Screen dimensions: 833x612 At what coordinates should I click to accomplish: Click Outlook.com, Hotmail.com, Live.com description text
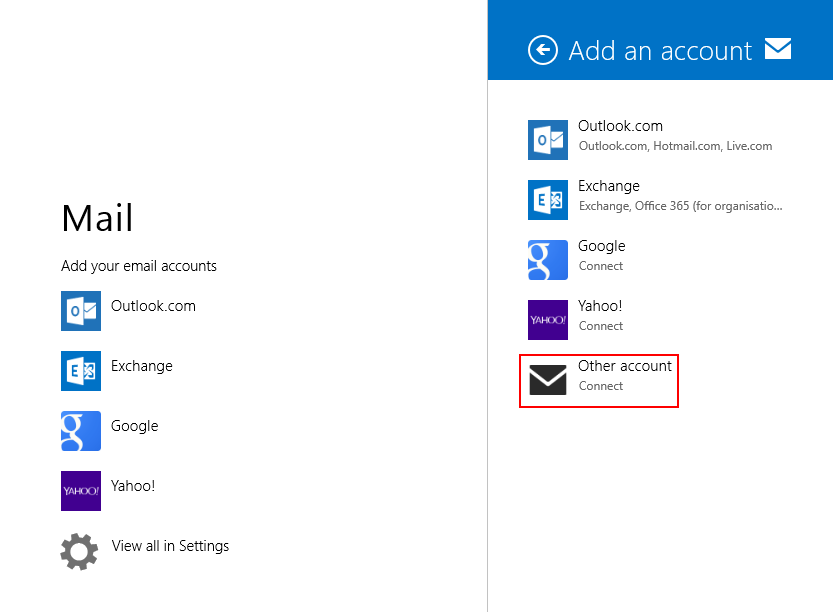click(675, 146)
